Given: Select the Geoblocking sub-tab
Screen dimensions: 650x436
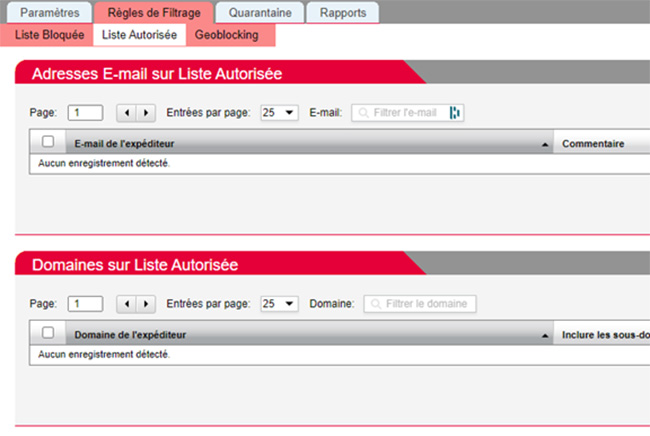Looking at the screenshot, I should 227,35.
